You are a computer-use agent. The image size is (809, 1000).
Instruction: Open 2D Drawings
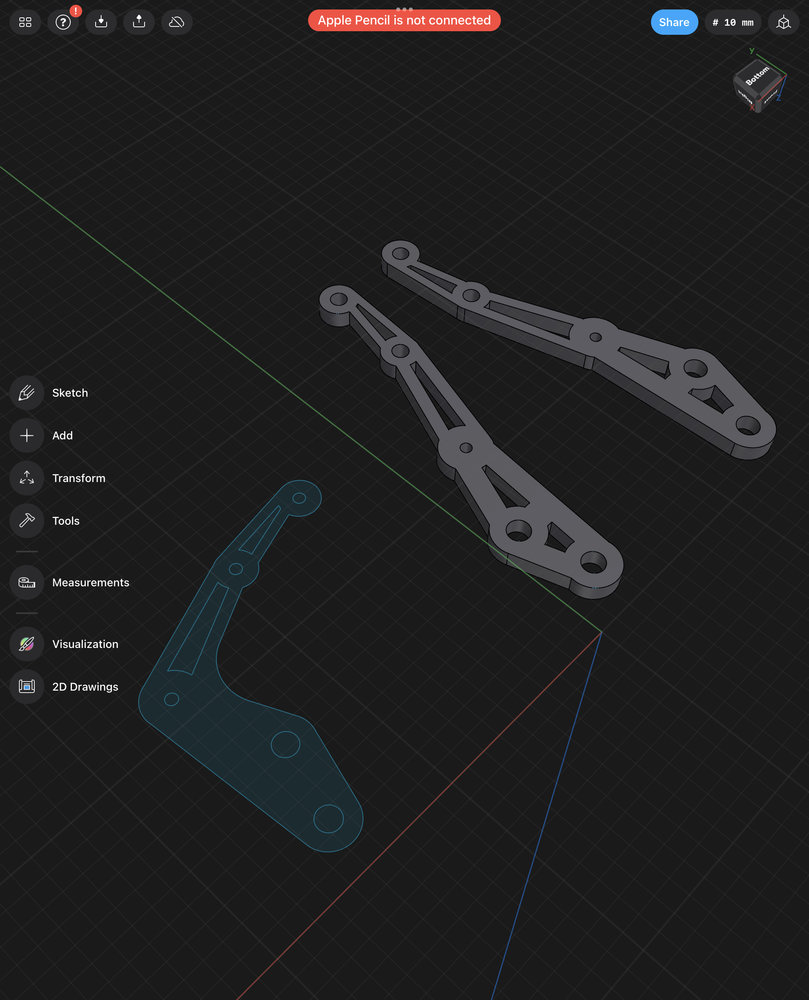click(x=27, y=687)
